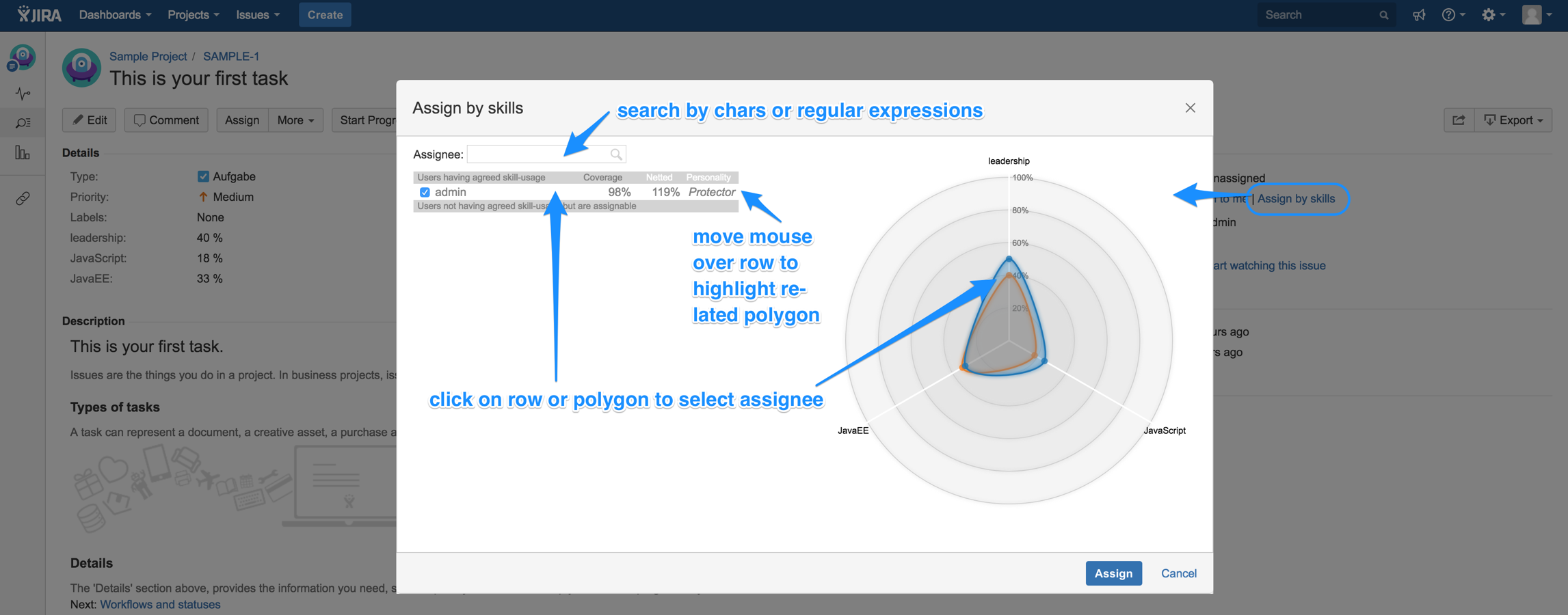
Task: Check the Aufgabe type checkbox
Action: coord(203,176)
